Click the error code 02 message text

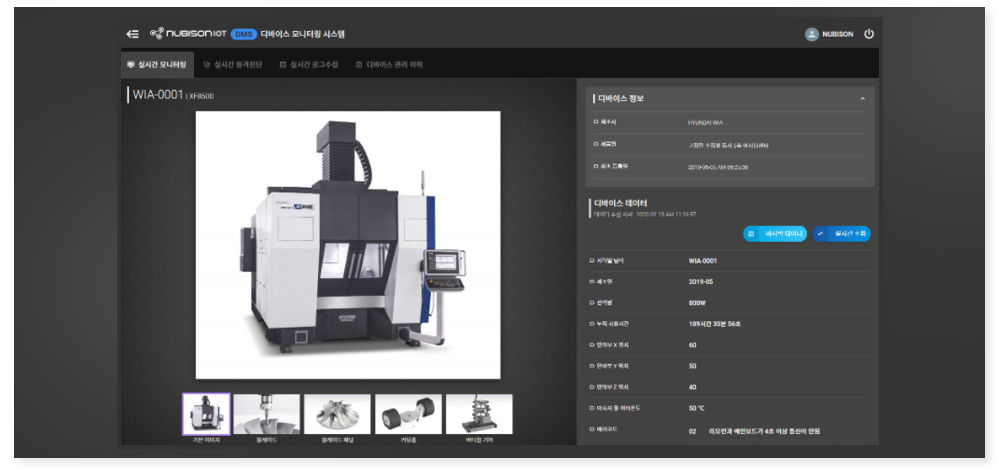click(764, 431)
